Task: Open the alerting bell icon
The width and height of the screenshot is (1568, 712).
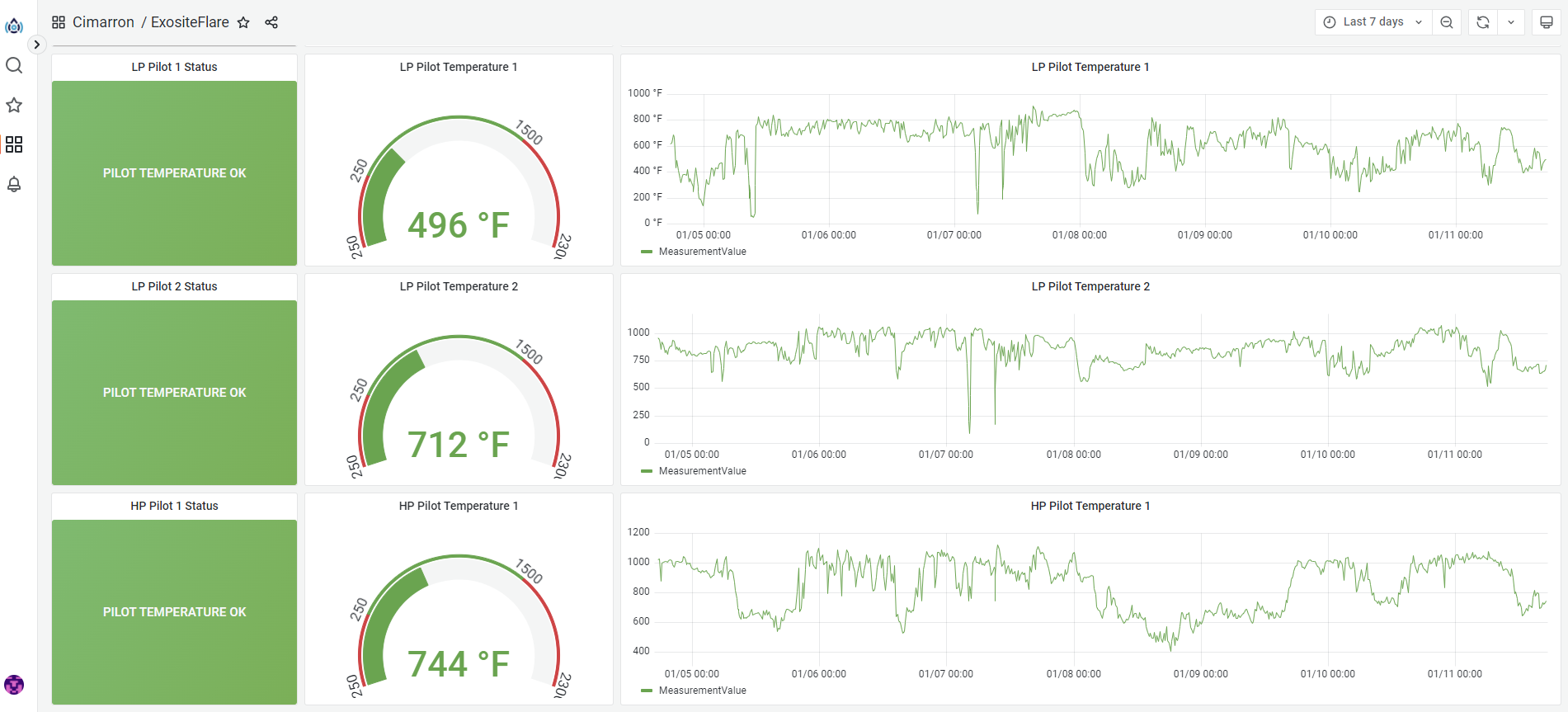Action: pos(14,184)
